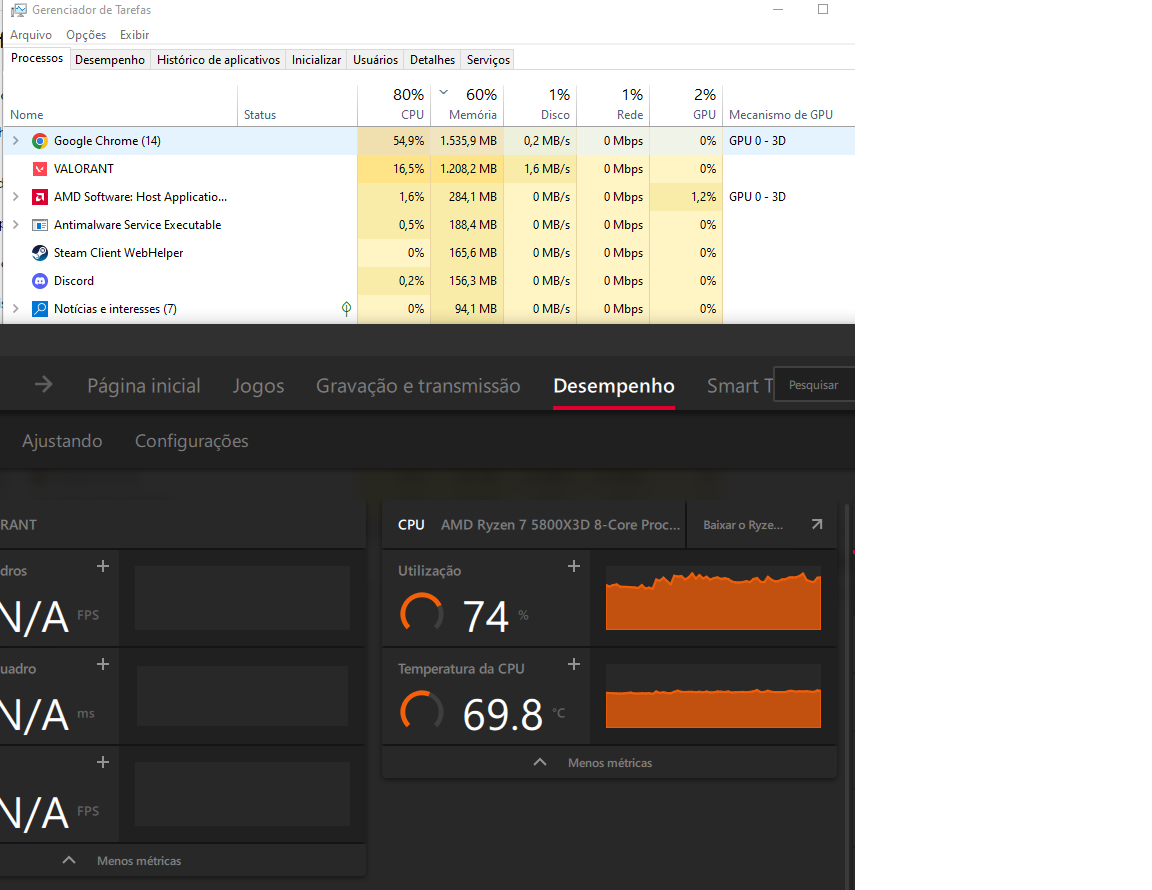Click the AMD Software process icon

(x=40, y=197)
